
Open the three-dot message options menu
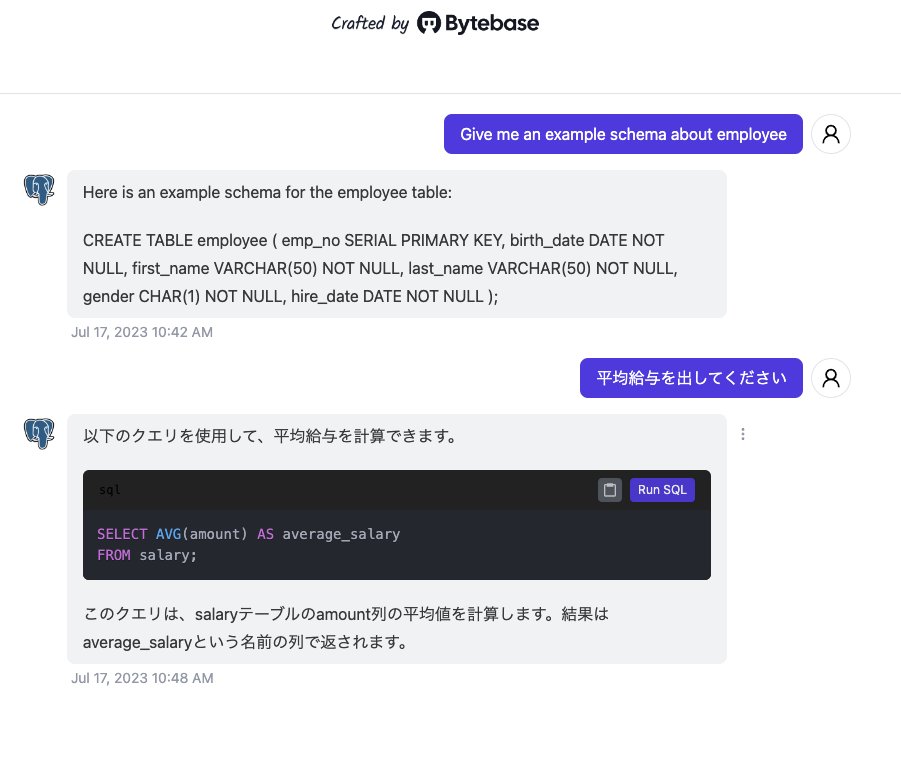[743, 434]
